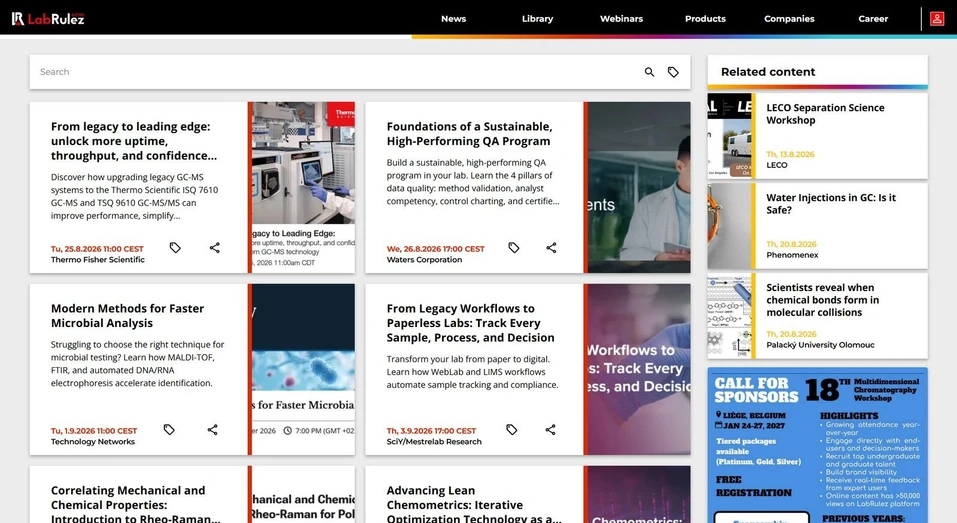
Task: Click 'Phenomenex' under Water Injections item
Action: [792, 255]
